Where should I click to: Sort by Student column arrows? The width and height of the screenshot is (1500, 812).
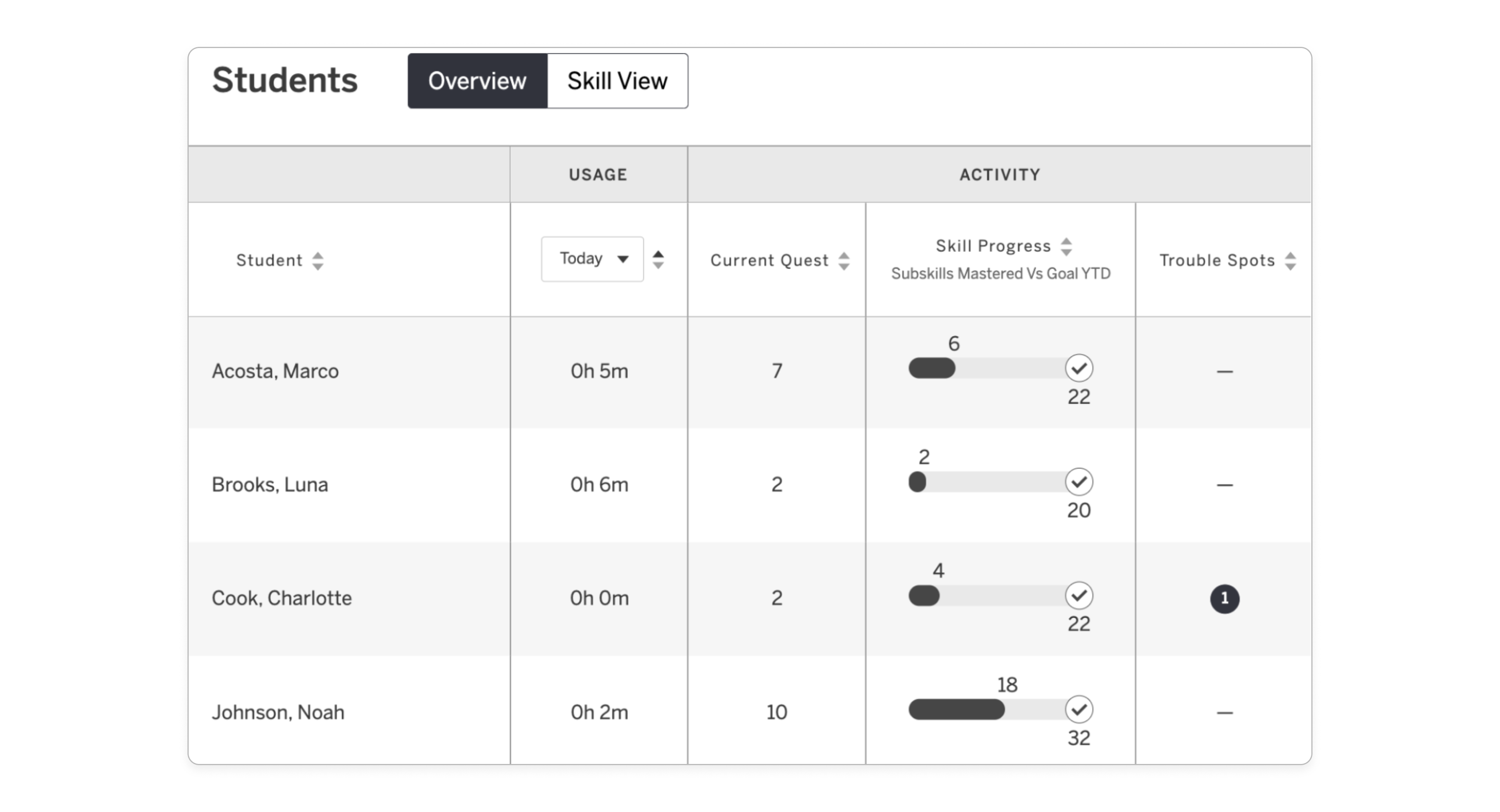click(317, 261)
